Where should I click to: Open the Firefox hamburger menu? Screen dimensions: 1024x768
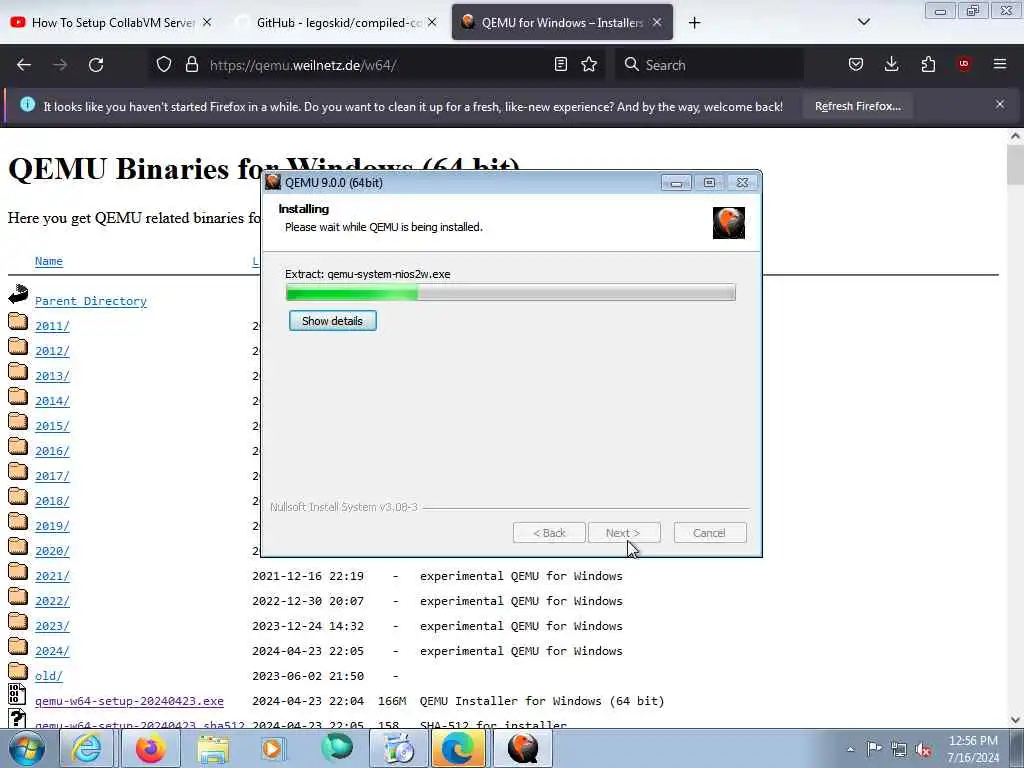999,64
